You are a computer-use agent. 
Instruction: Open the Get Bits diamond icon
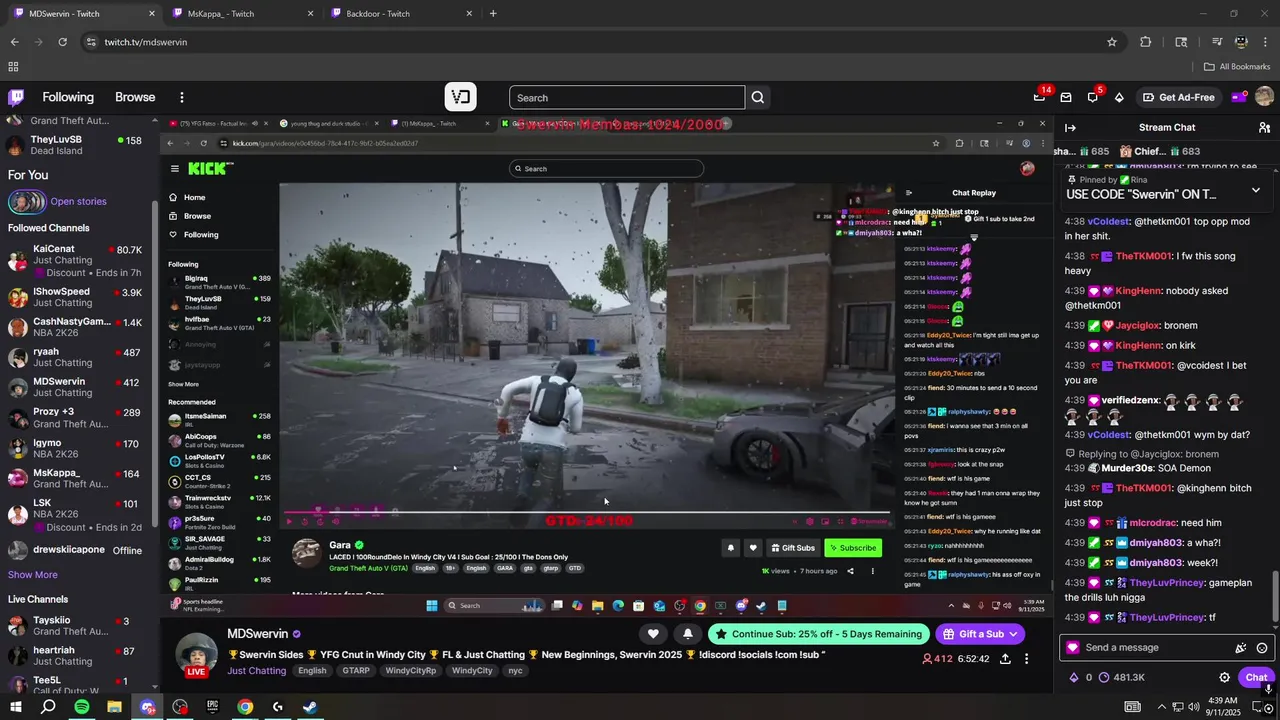[1119, 97]
